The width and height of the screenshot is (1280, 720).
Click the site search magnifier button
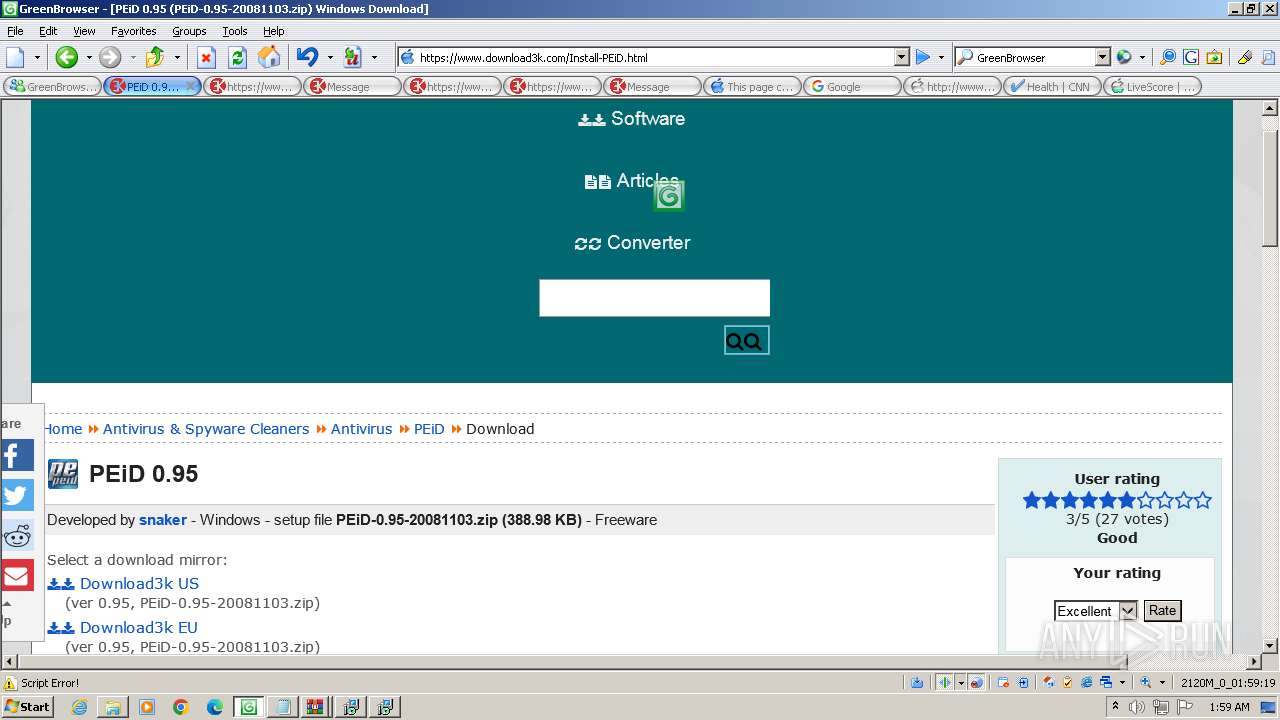coord(746,340)
